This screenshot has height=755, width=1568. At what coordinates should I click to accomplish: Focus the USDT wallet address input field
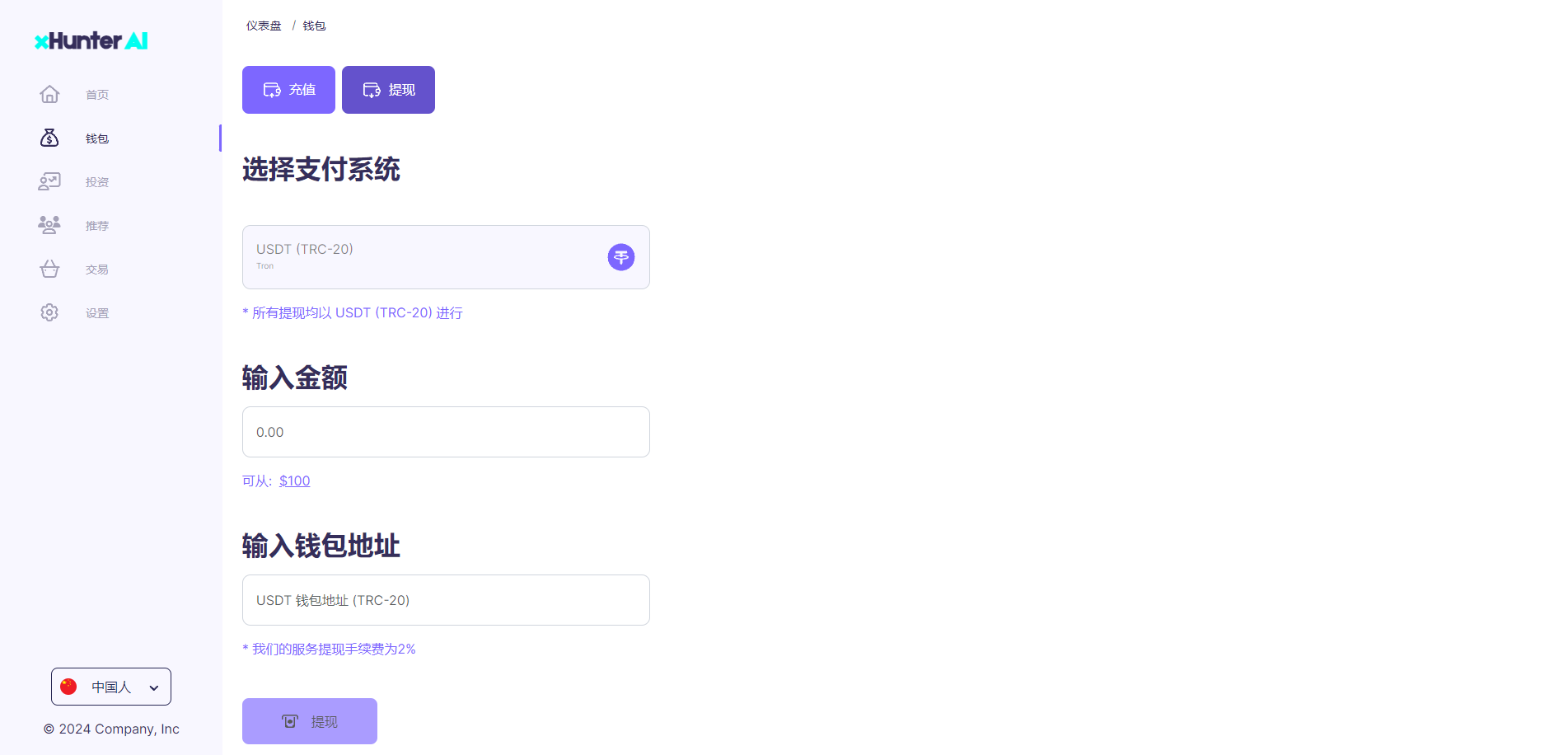pyautogui.click(x=445, y=600)
